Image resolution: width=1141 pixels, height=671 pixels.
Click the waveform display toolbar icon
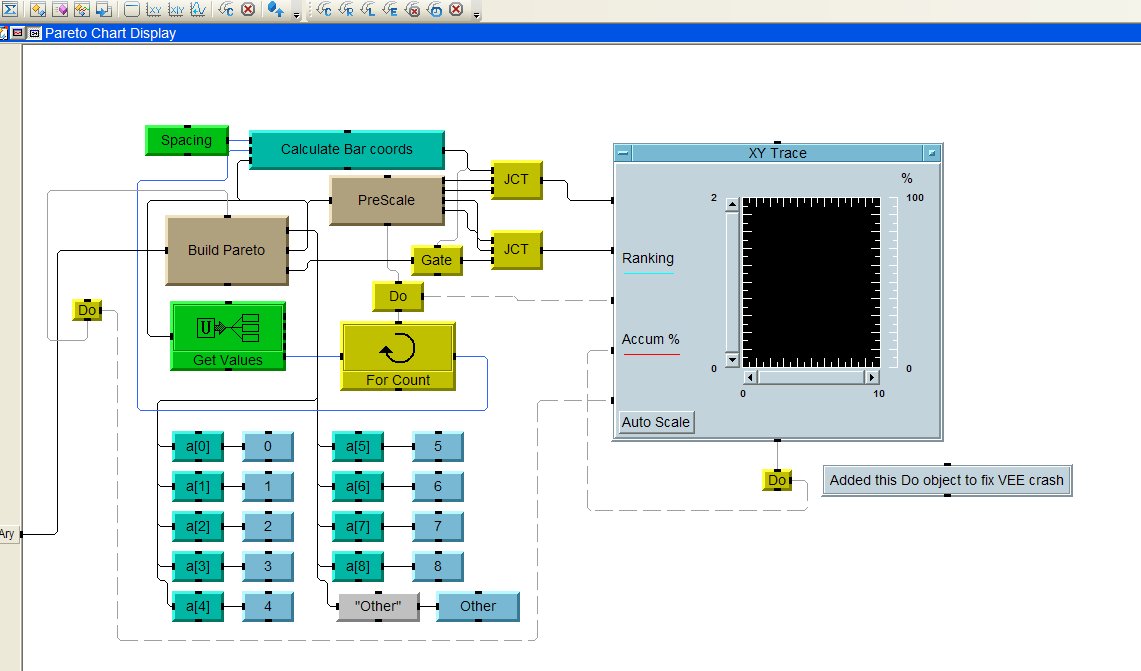[x=198, y=10]
